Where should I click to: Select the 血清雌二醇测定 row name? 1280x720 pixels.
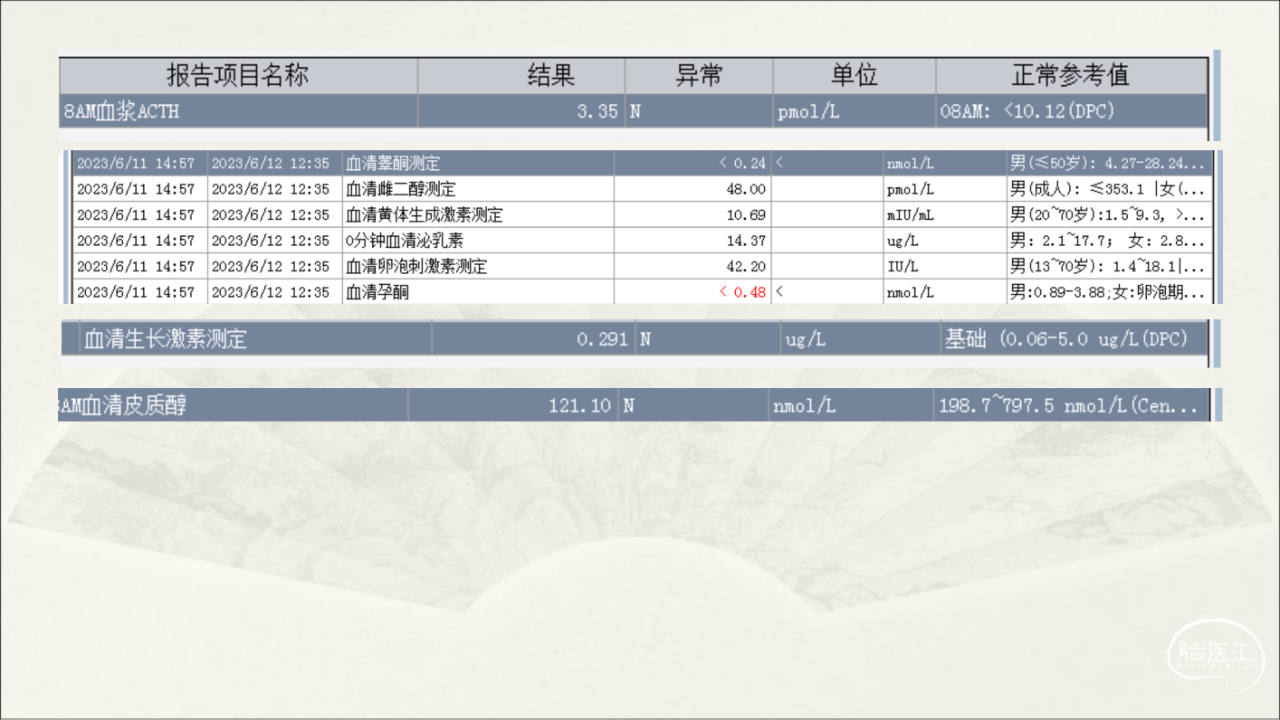(x=400, y=189)
